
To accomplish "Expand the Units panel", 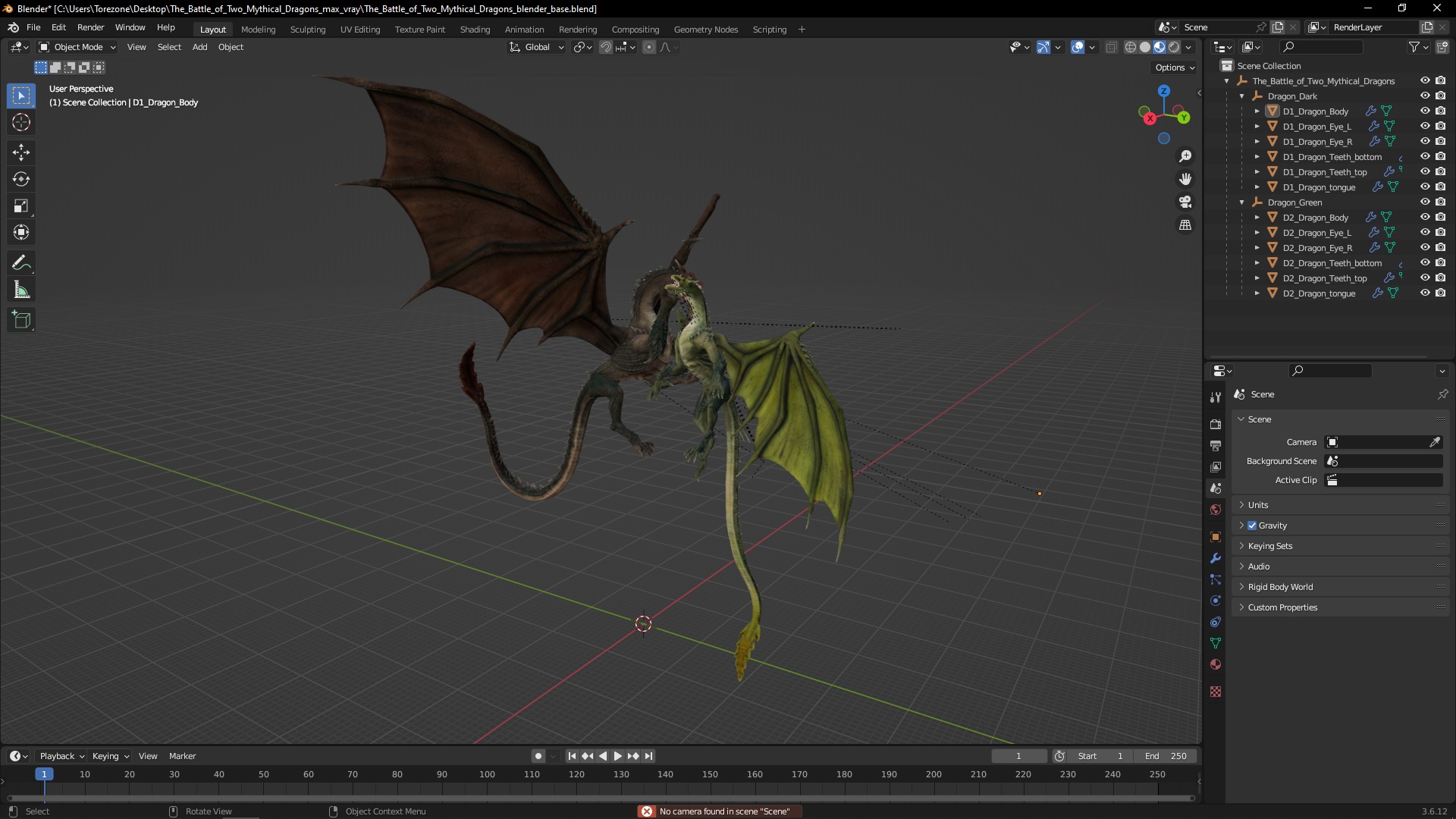I will click(1341, 505).
